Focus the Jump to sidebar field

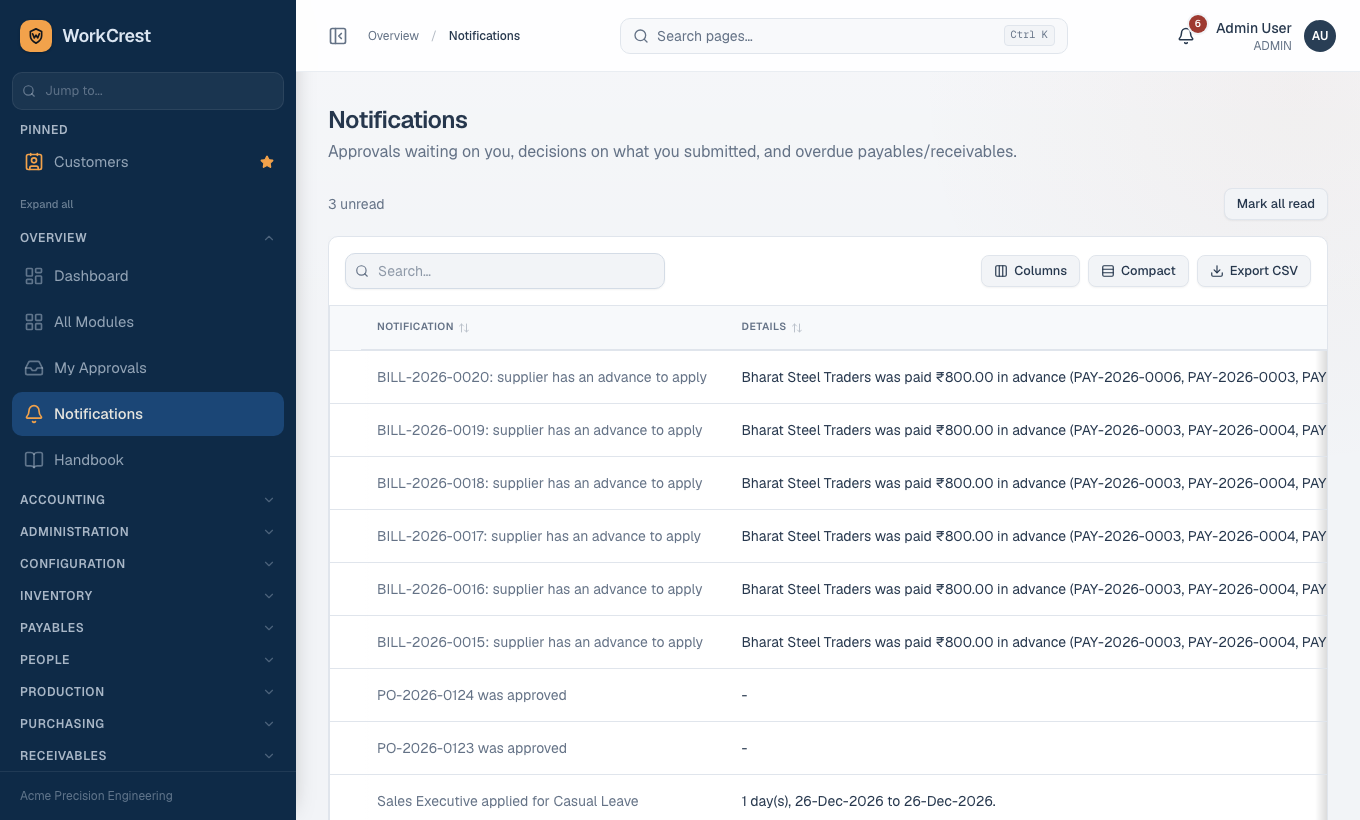[148, 91]
